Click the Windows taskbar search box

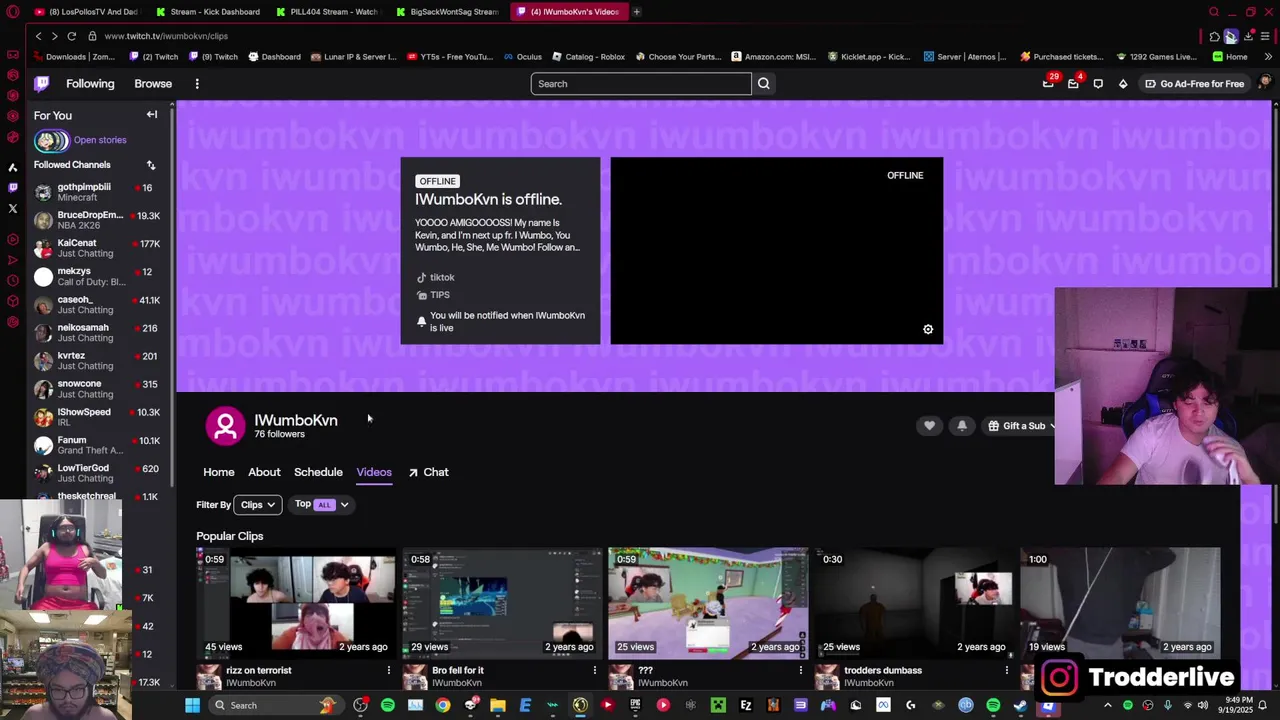(x=275, y=705)
